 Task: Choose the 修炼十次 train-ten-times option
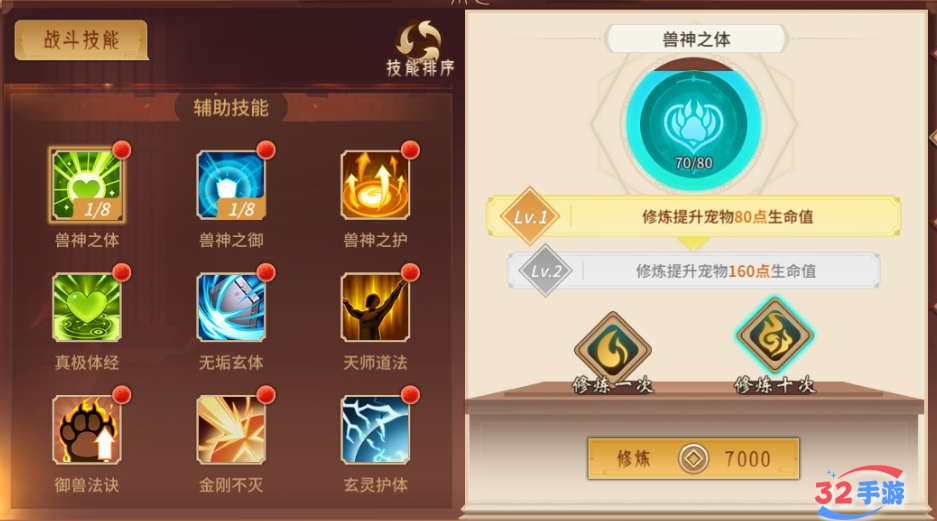tap(774, 347)
